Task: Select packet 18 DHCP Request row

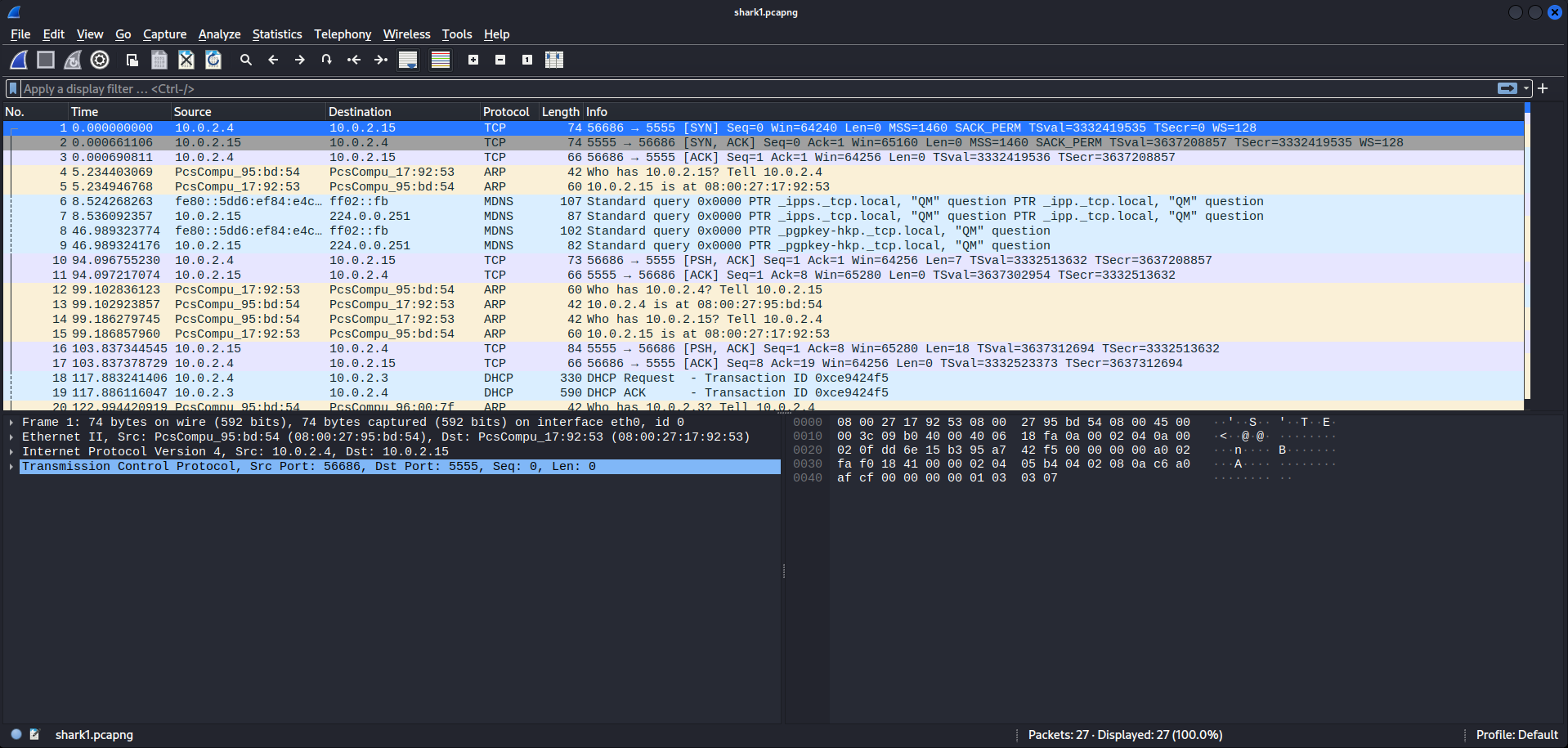Action: (x=764, y=378)
